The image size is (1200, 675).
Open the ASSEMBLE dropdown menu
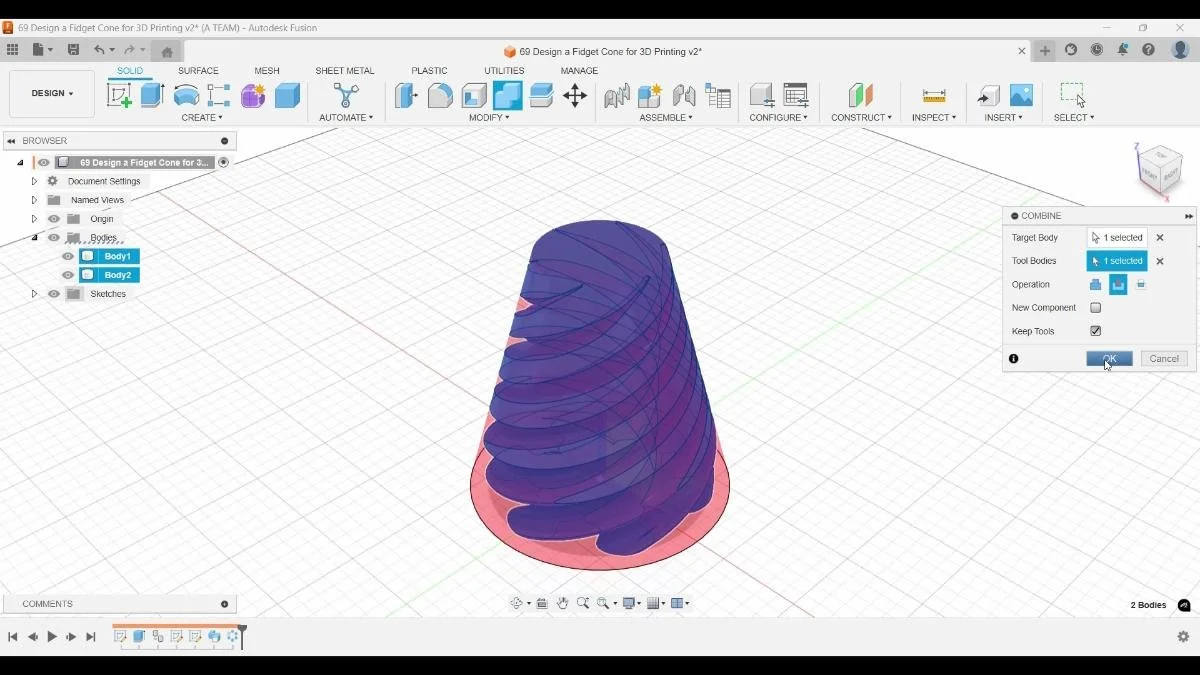point(666,118)
